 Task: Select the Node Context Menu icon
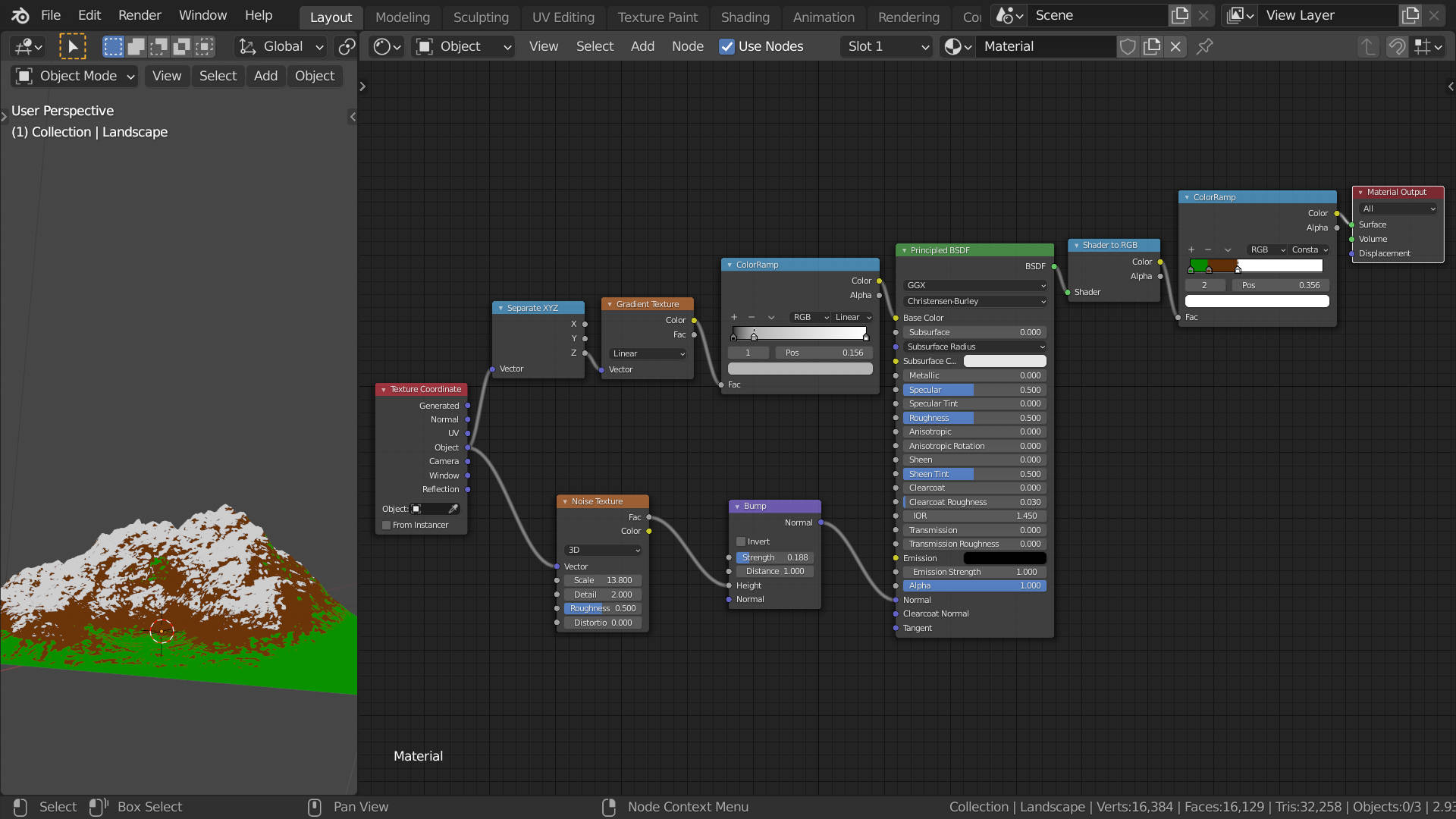[610, 806]
